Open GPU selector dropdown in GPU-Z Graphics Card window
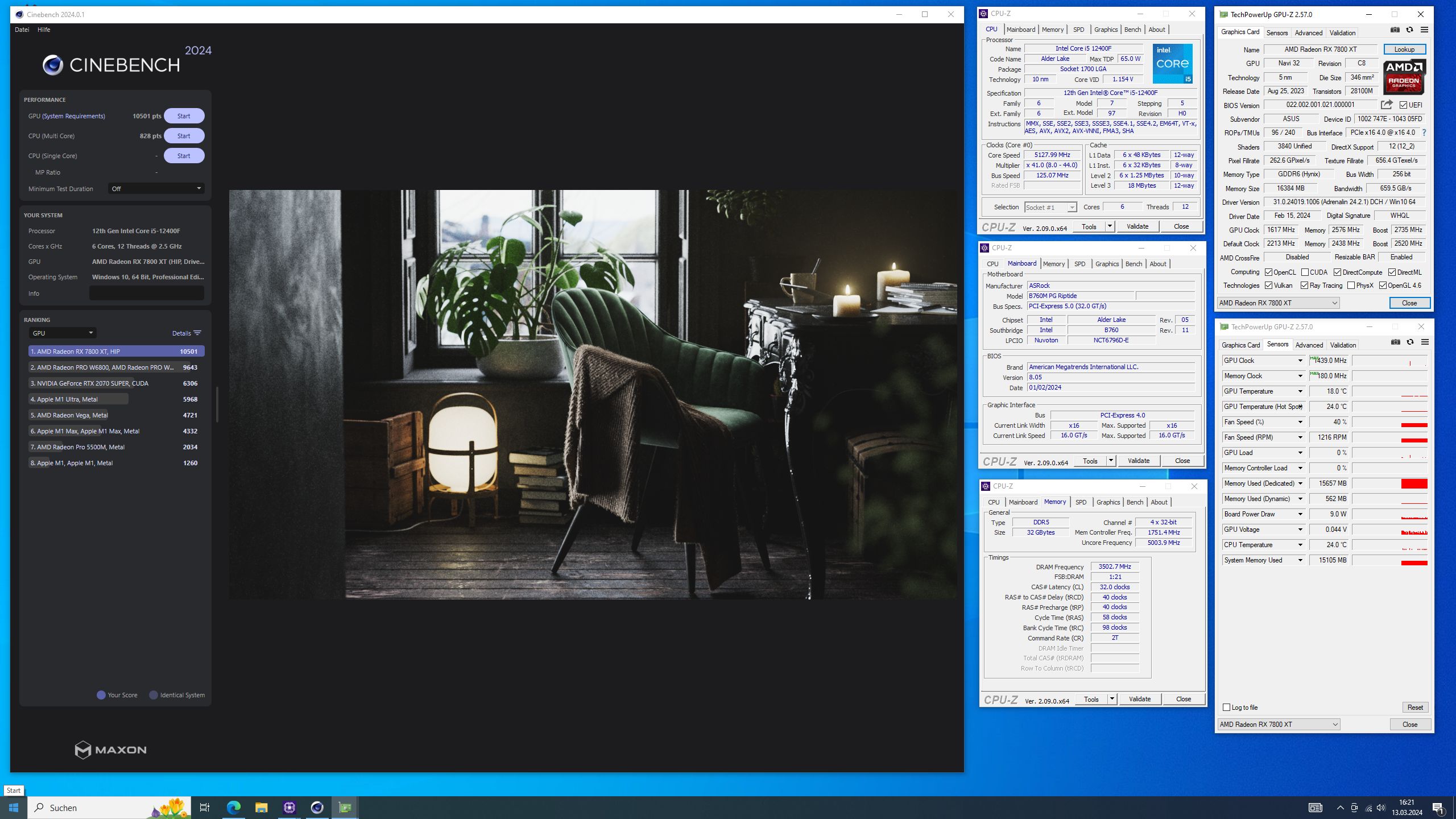The image size is (1456, 819). pos(1279,303)
